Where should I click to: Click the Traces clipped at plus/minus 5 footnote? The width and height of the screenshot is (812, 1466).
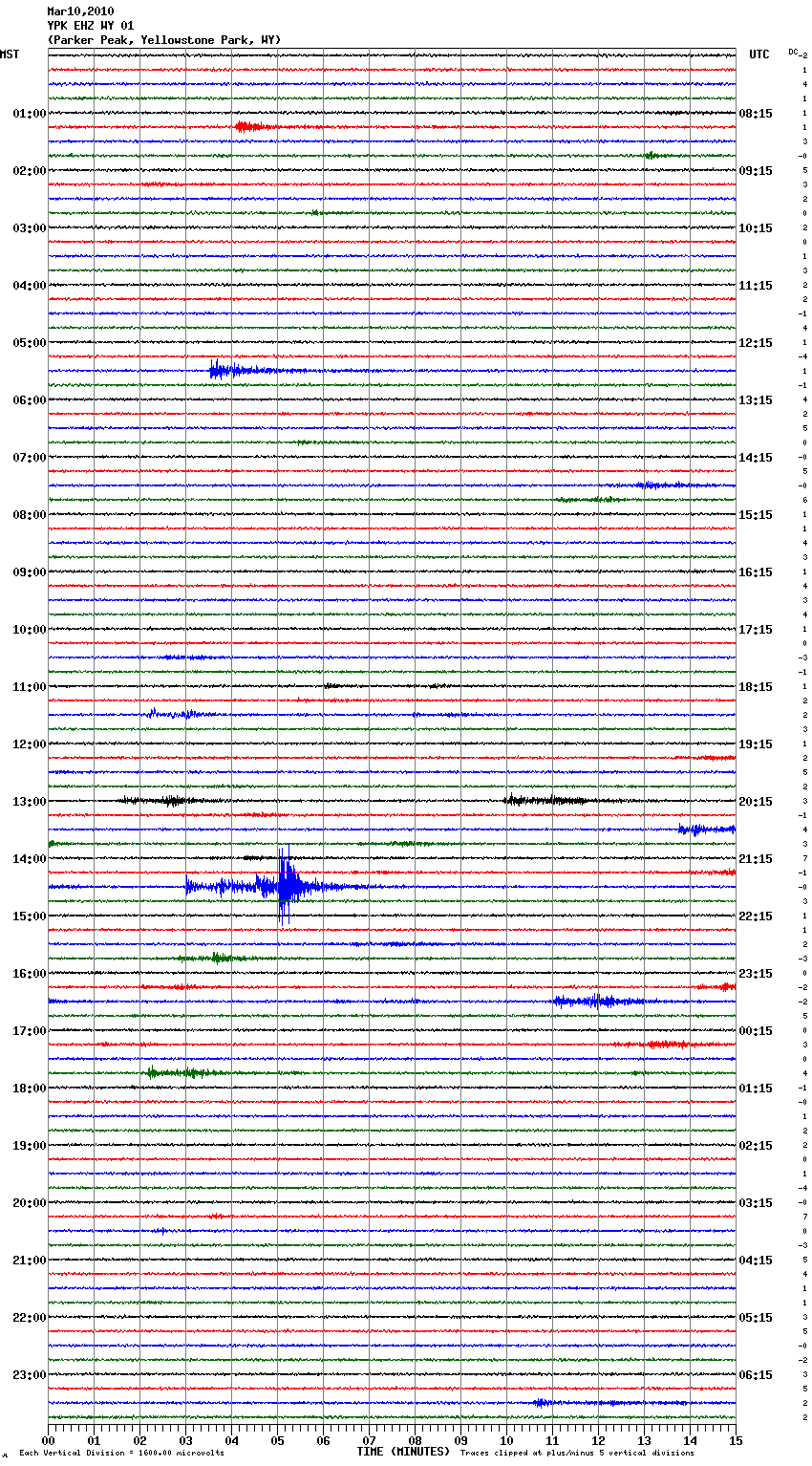point(577,1453)
